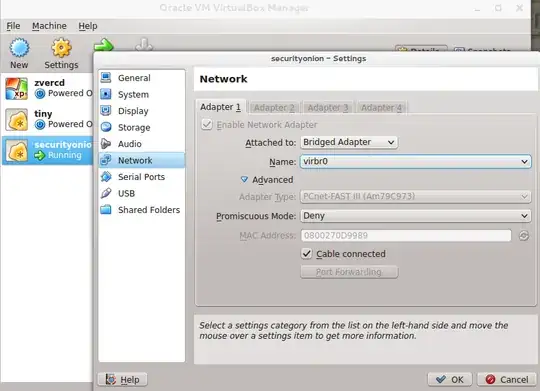Select the zvercd XP virtual machine icon

[17, 89]
